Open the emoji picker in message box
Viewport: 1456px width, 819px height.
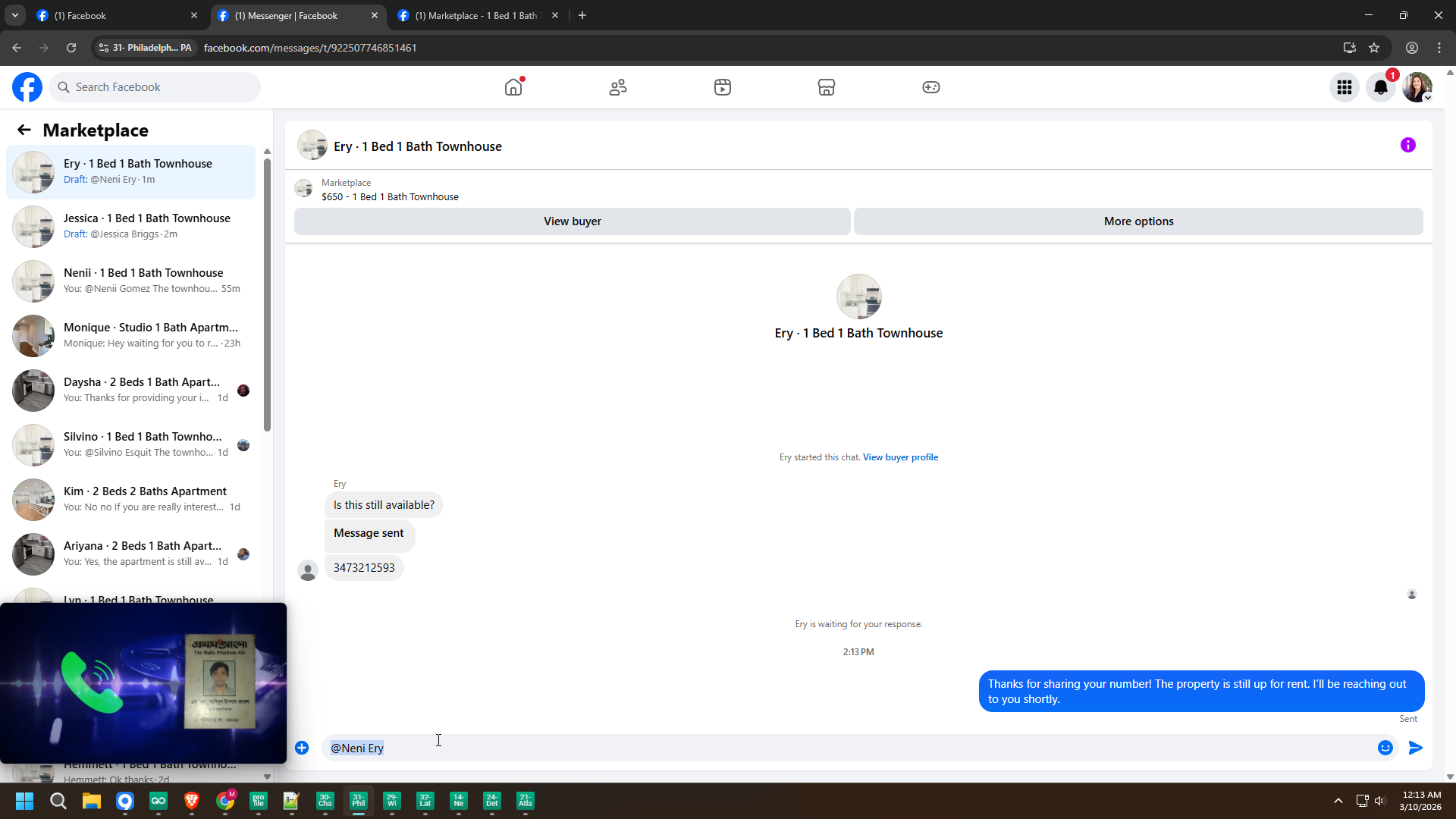[1385, 748]
